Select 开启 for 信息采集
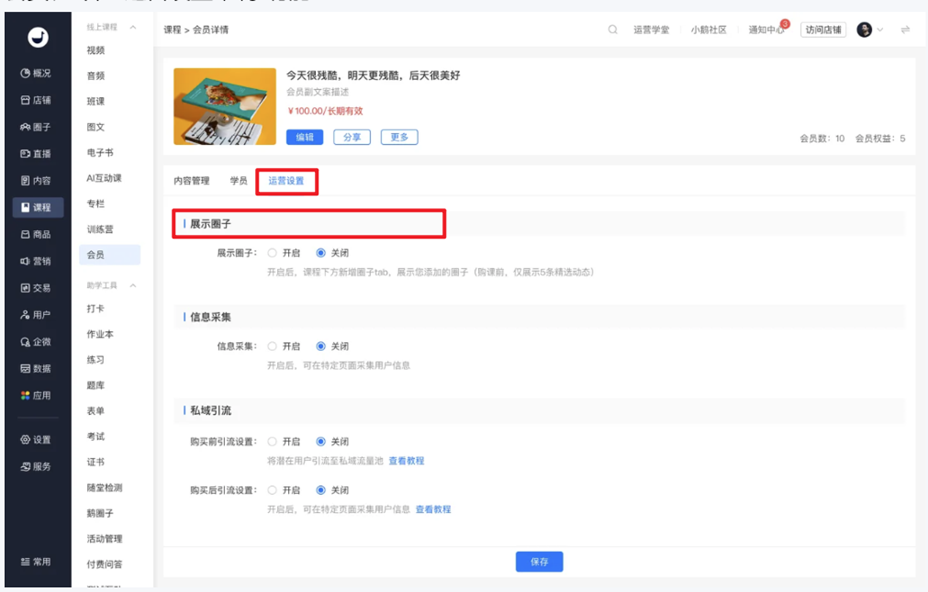Image resolution: width=928 pixels, height=592 pixels. click(272, 346)
